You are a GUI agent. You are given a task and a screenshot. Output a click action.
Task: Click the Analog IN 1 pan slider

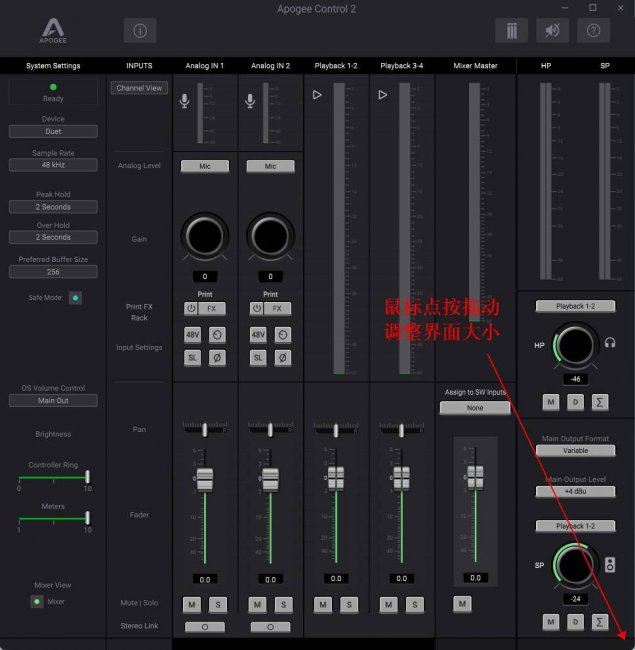(205, 429)
